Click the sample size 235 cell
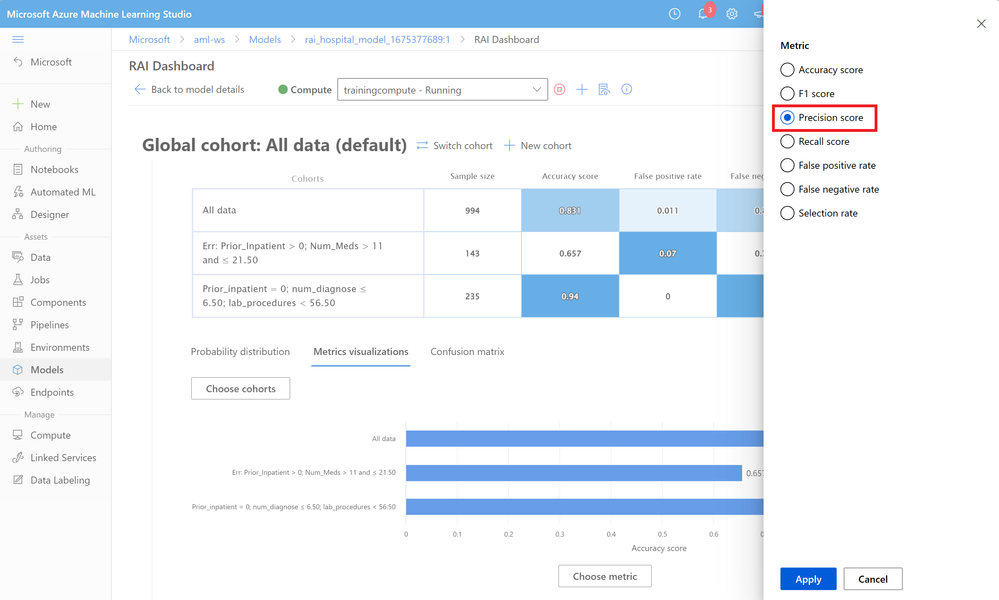 pos(472,296)
